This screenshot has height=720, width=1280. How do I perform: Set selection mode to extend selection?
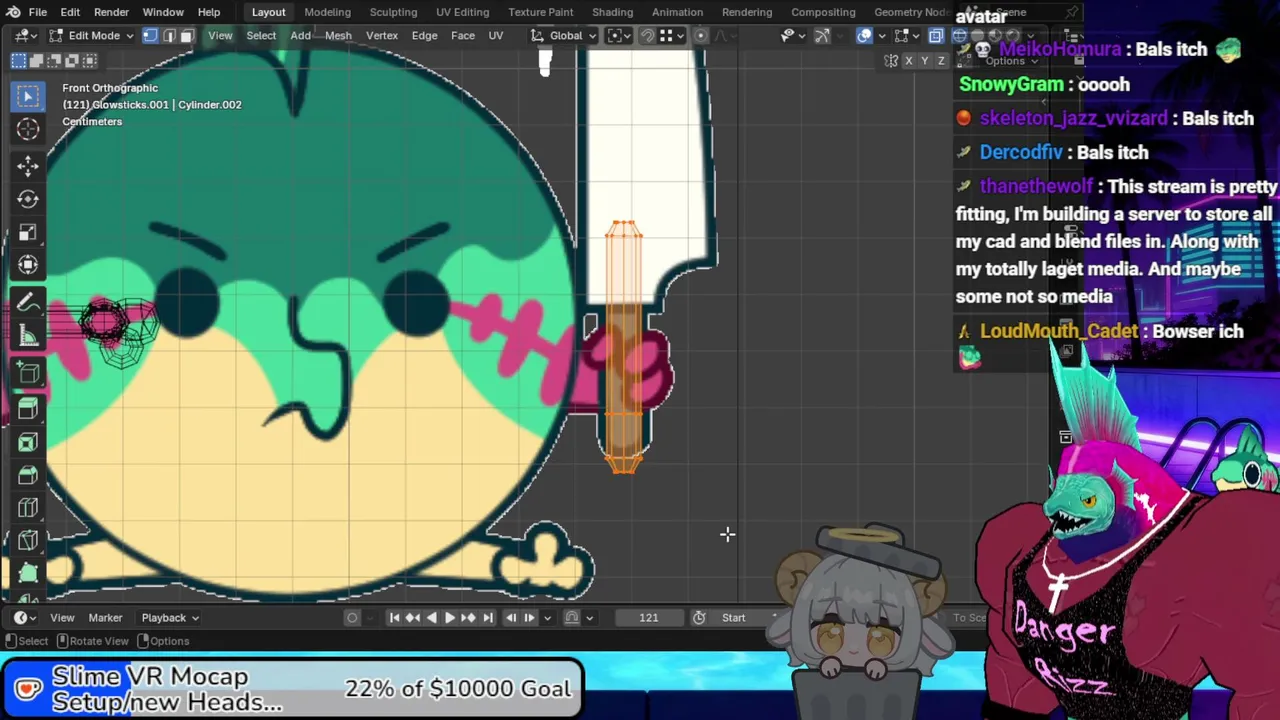point(36,61)
